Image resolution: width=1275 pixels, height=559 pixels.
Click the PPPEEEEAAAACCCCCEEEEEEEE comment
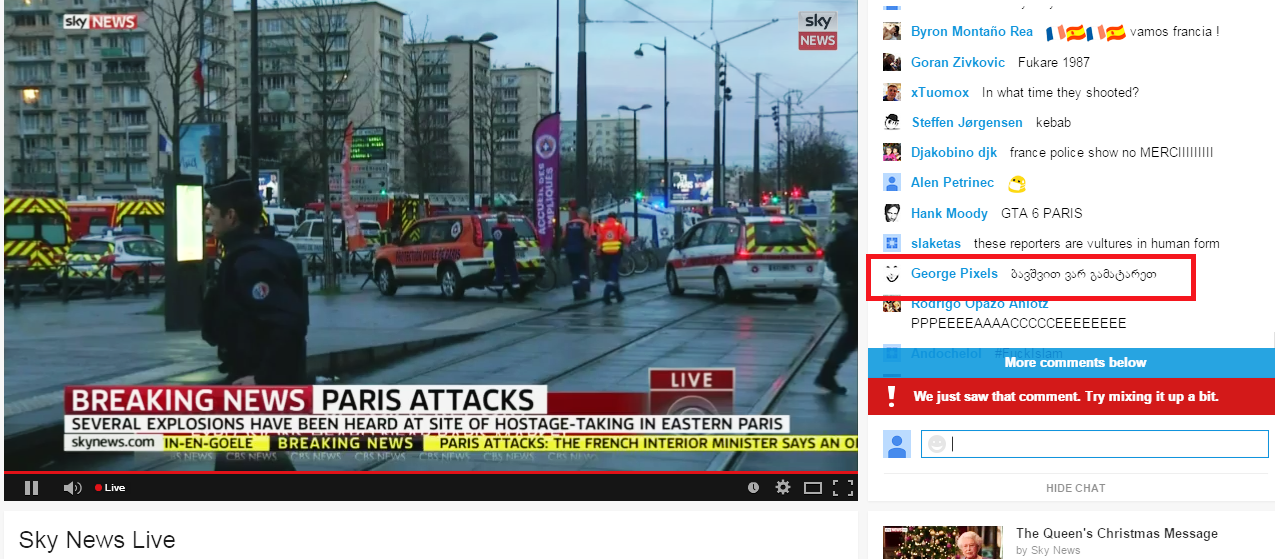coord(1018,324)
